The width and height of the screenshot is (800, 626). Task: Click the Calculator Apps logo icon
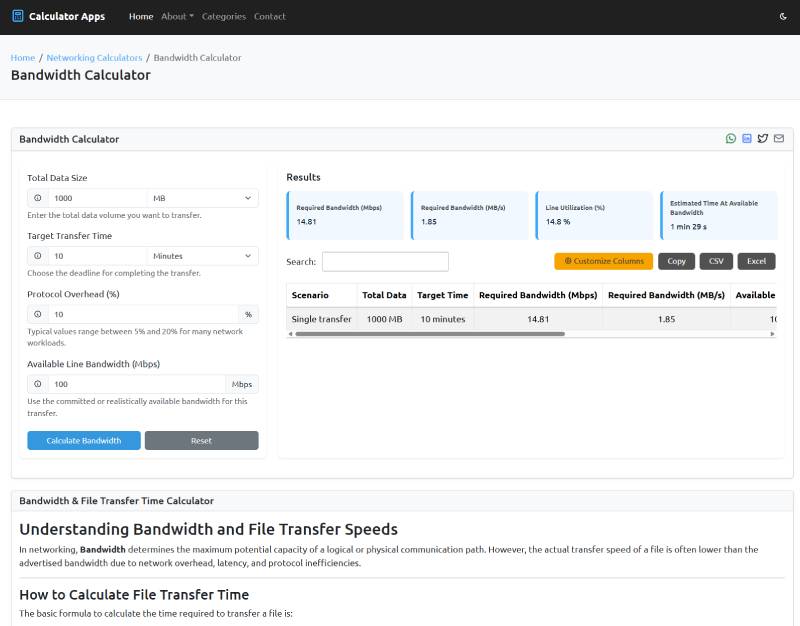[x=17, y=16]
